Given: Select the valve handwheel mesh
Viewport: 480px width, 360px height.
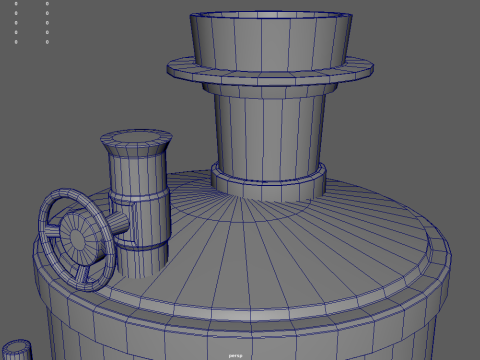Looking at the screenshot, I should 77,240.
